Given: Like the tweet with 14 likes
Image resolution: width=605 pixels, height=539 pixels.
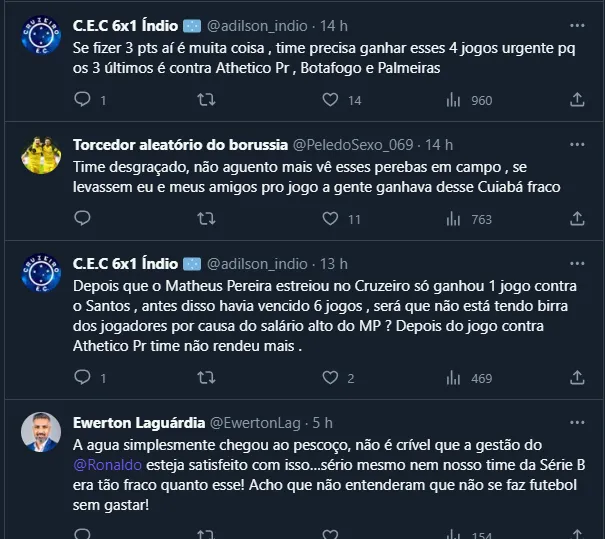Looking at the screenshot, I should 329,100.
